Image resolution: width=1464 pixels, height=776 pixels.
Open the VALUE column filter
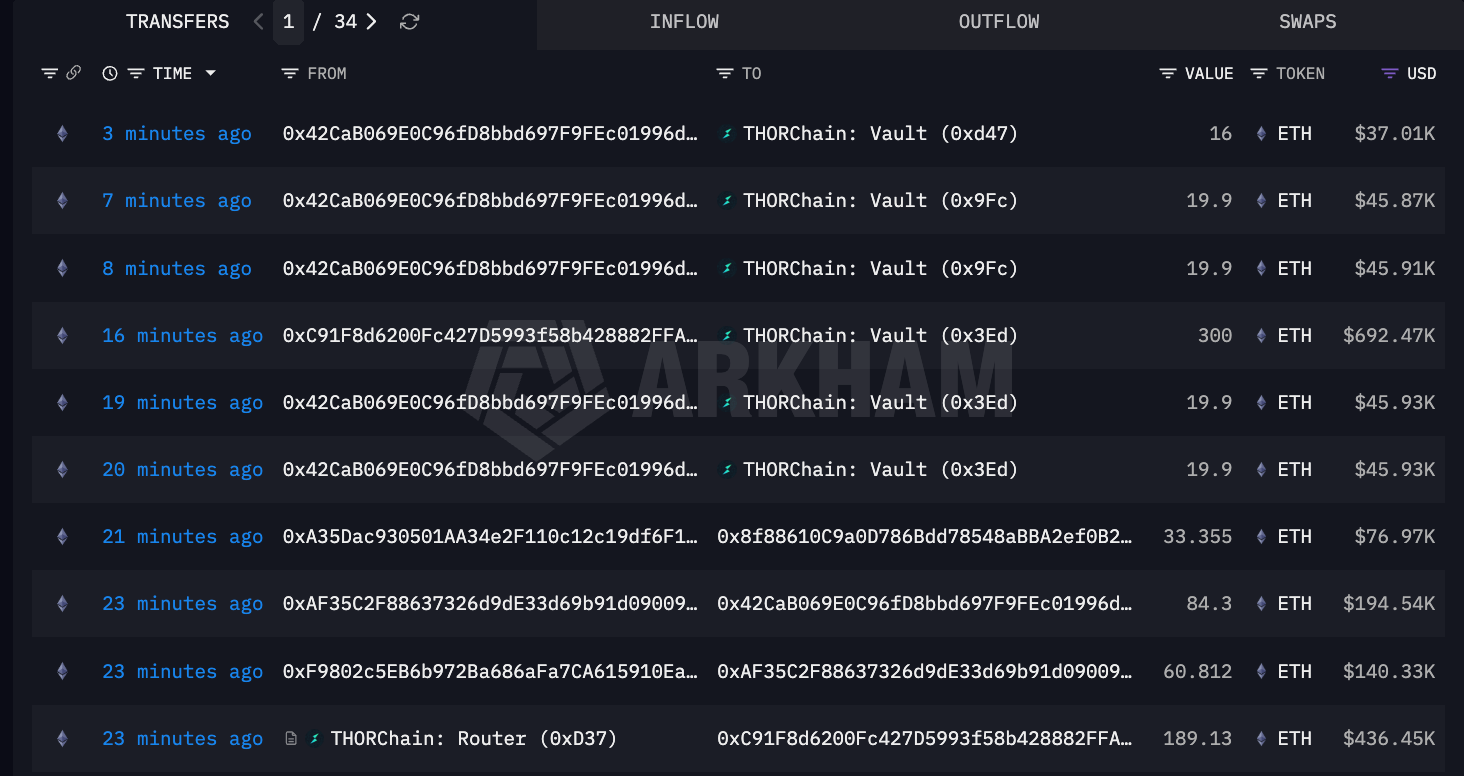(x=1167, y=73)
